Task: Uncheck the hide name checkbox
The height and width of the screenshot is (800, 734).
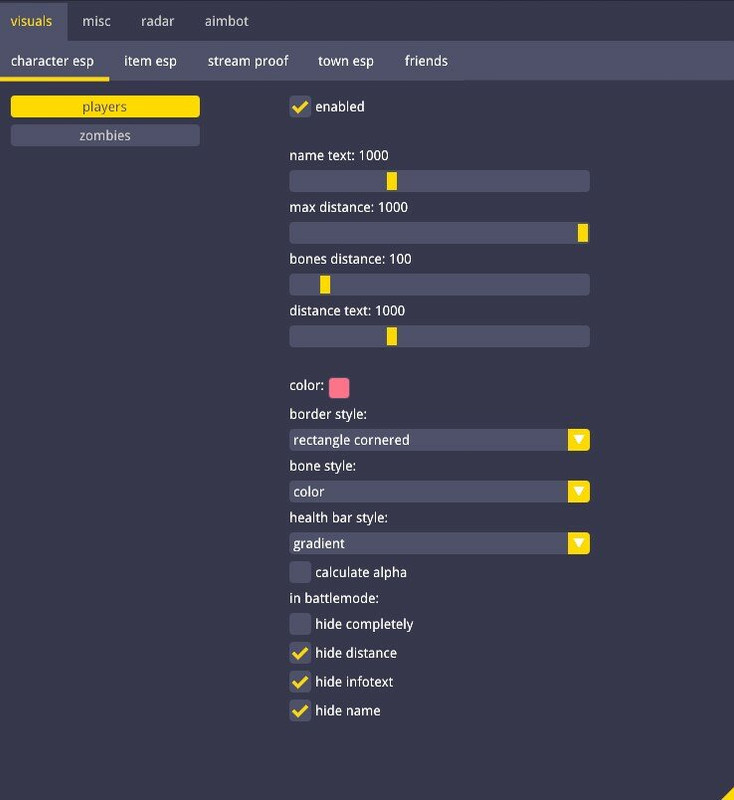Action: (x=300, y=711)
